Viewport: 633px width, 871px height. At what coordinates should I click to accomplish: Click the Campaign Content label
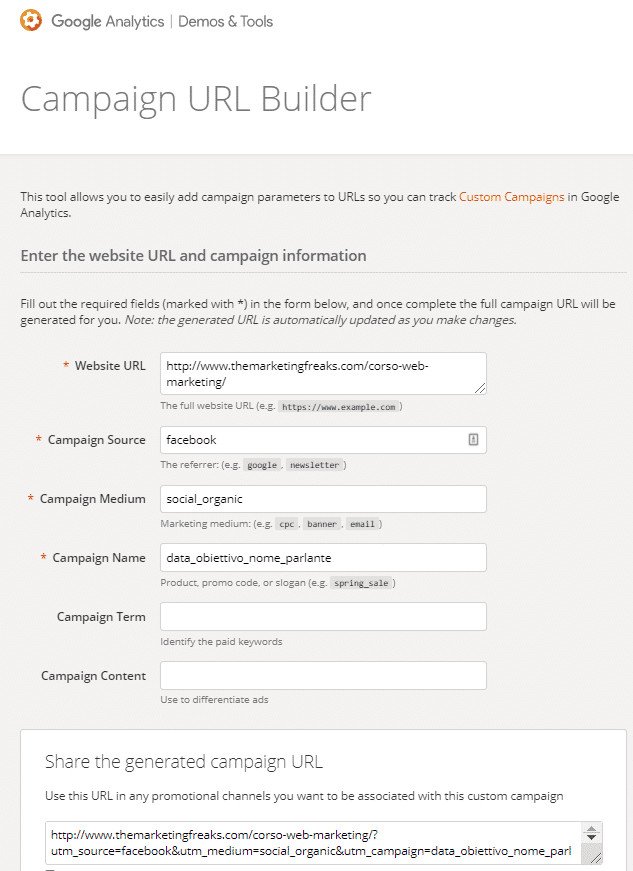[93, 675]
